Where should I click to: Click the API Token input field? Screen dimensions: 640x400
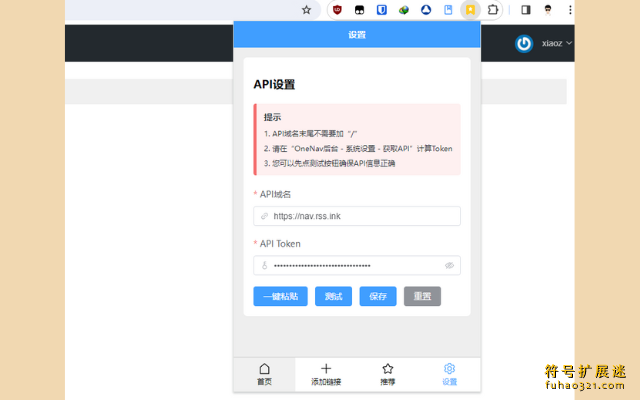[x=357, y=266]
